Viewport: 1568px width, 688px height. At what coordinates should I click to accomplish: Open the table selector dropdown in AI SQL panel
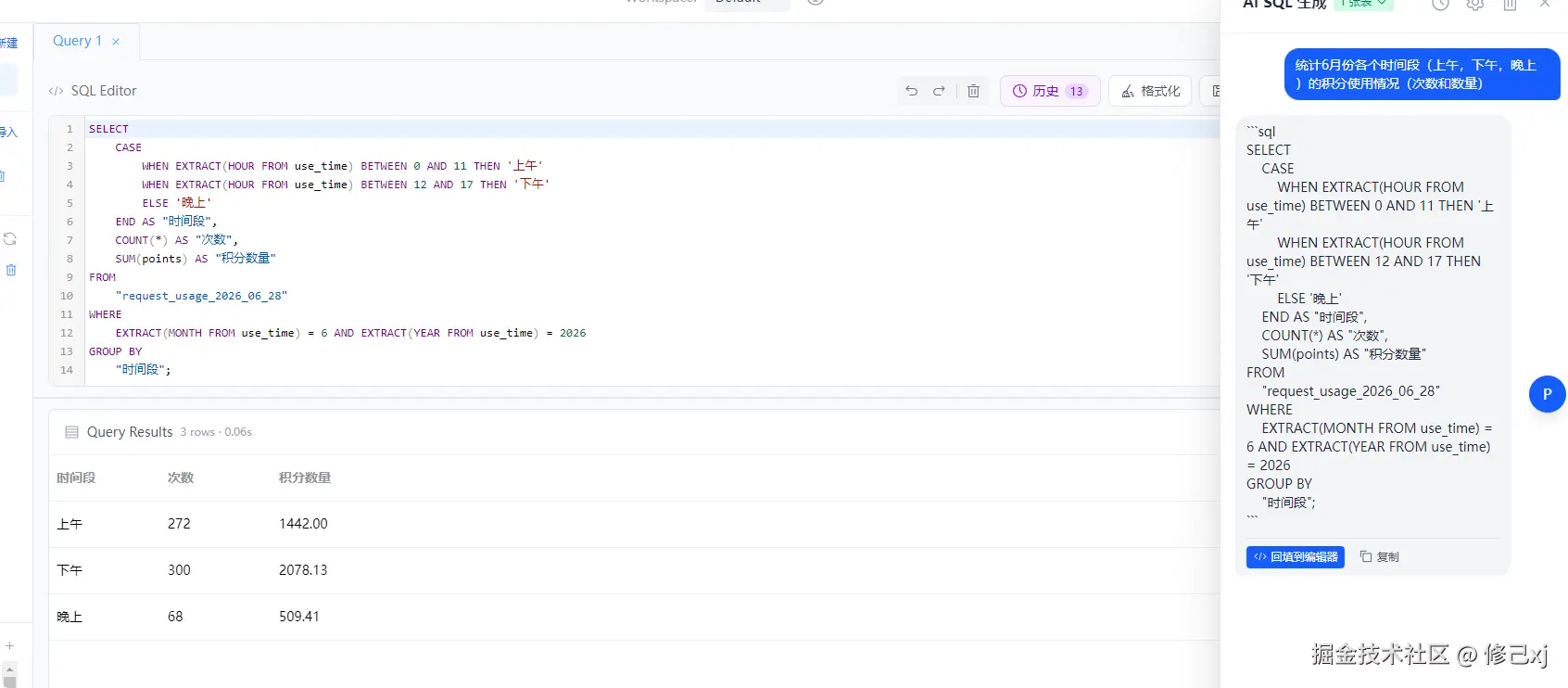point(1363,4)
